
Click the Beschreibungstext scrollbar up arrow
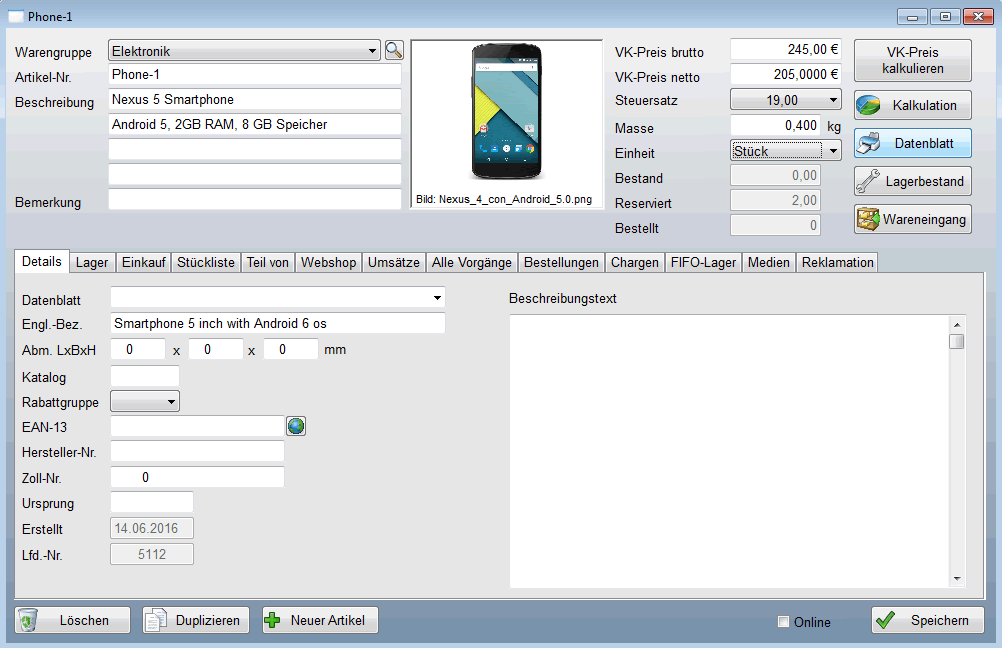(957, 324)
